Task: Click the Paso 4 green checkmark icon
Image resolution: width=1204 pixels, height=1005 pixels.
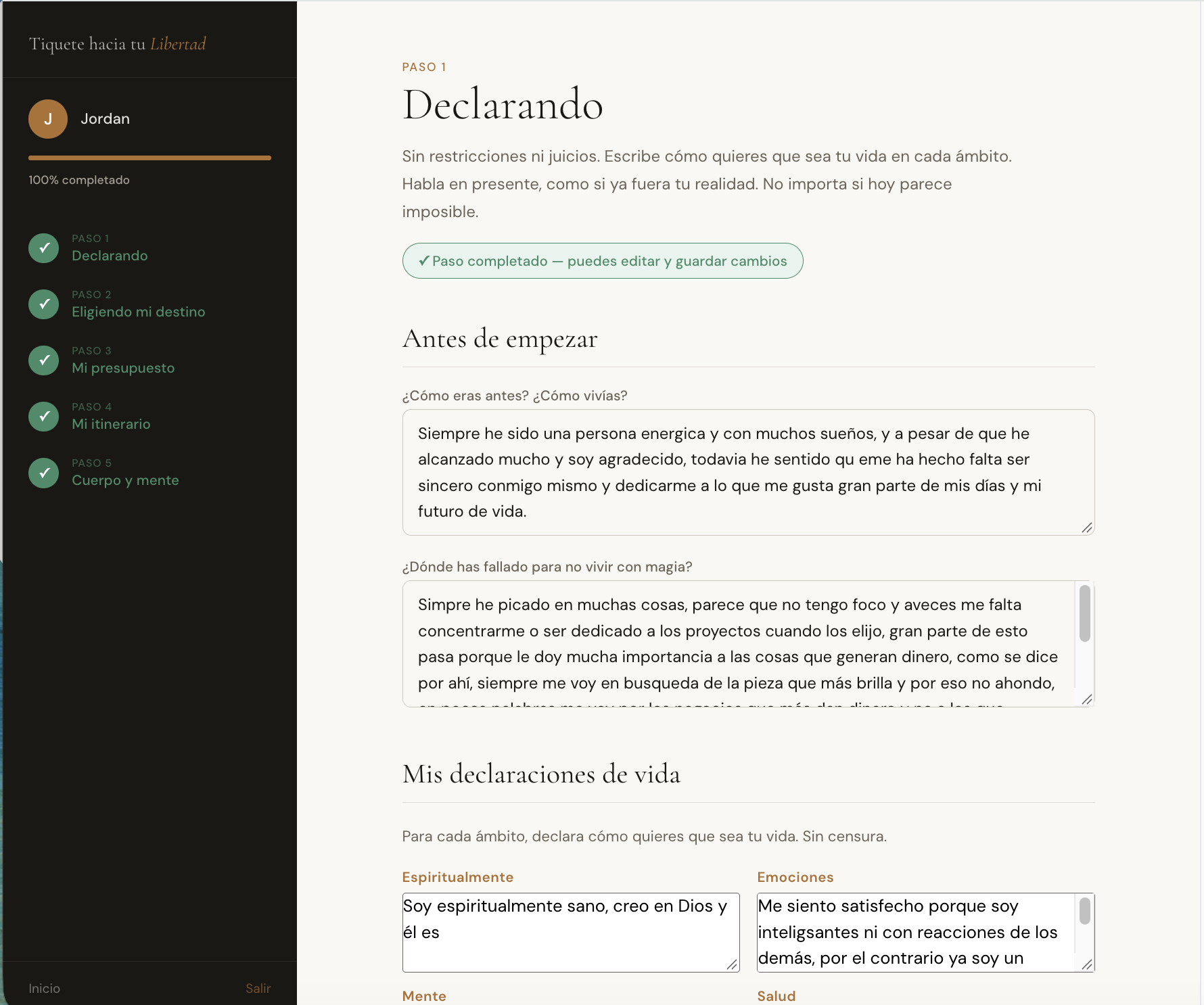Action: tap(44, 417)
